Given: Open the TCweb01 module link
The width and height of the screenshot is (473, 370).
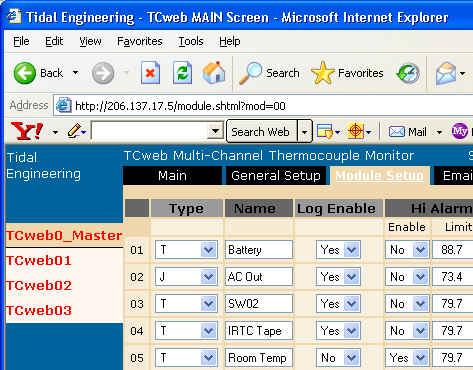Looking at the screenshot, I should (x=39, y=260).
